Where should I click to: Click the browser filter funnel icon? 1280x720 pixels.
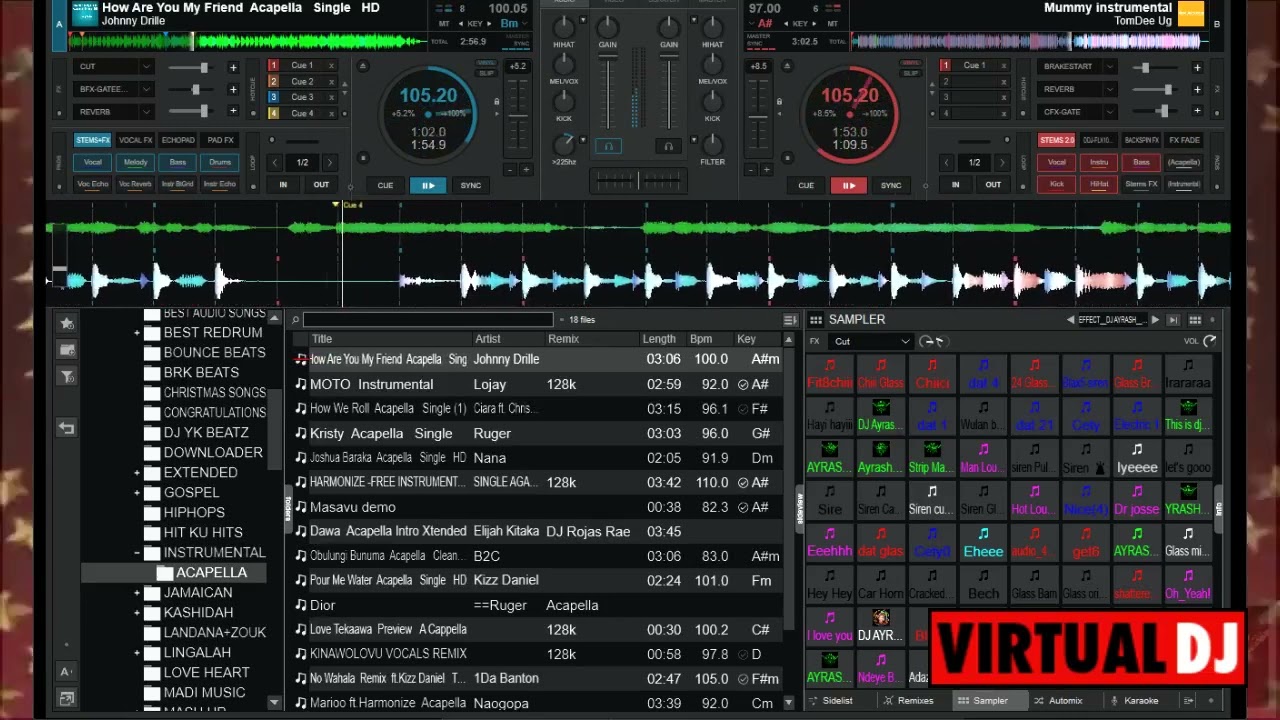point(67,377)
